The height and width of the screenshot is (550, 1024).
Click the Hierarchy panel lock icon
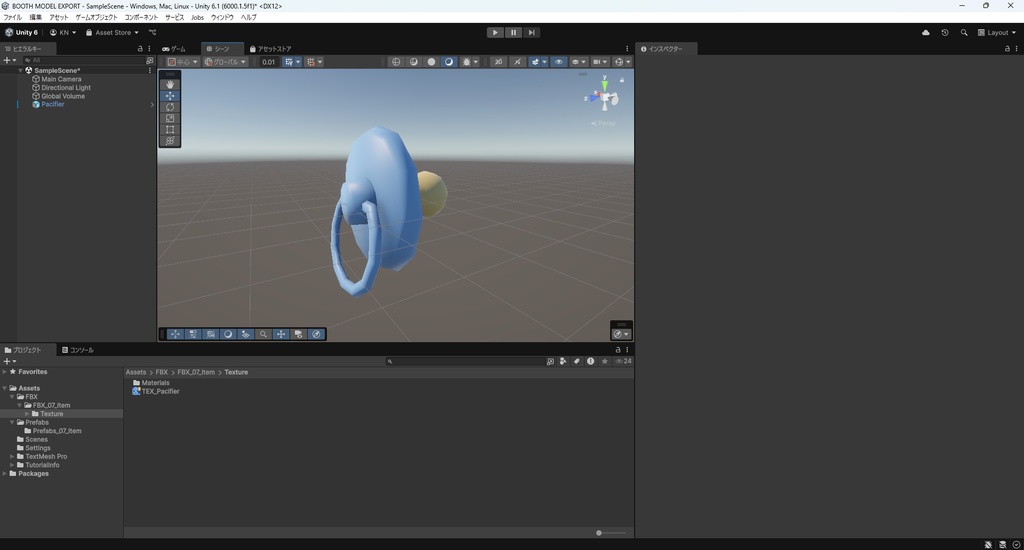coord(140,48)
